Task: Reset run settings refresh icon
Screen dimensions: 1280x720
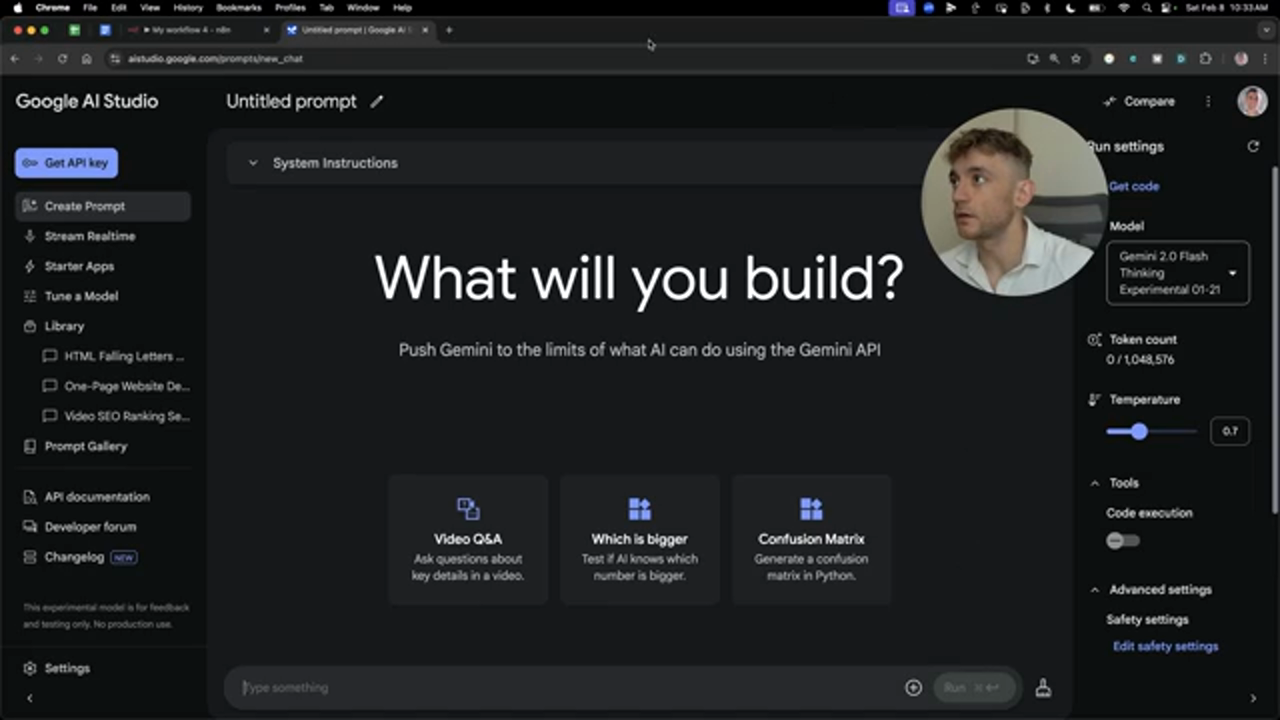Action: (1253, 146)
